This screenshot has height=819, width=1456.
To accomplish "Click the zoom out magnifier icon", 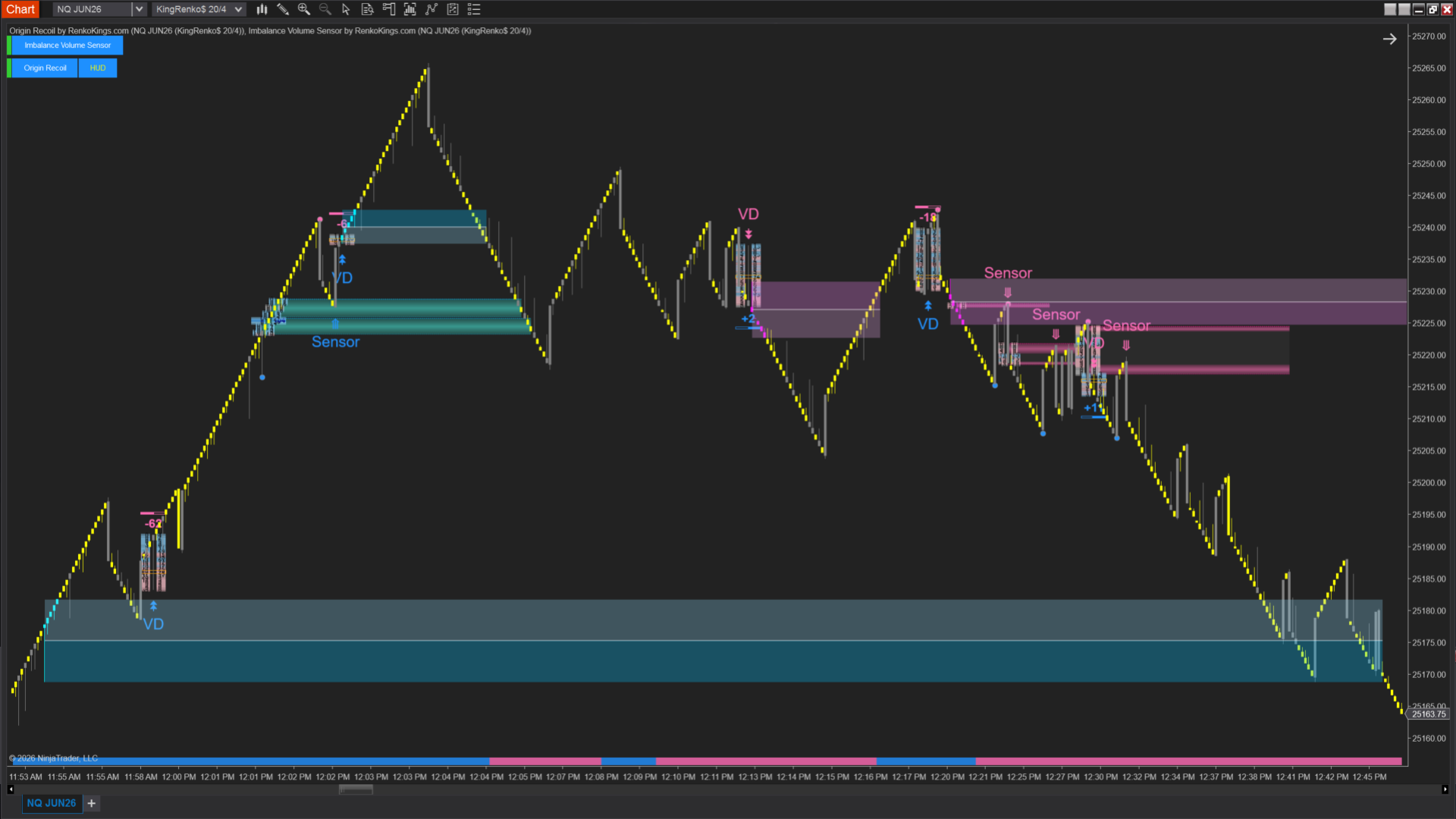I will point(325,9).
